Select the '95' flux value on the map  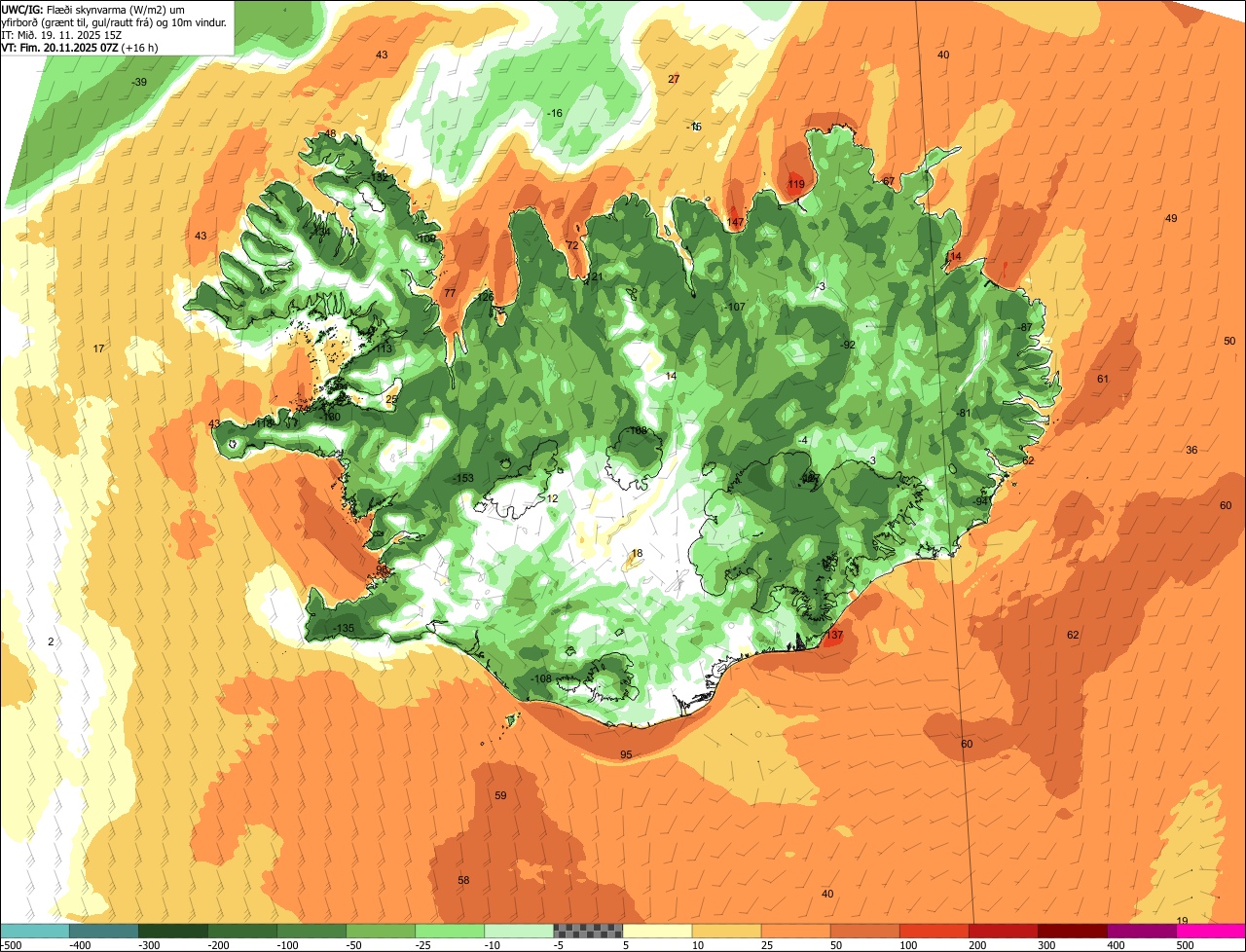point(626,754)
